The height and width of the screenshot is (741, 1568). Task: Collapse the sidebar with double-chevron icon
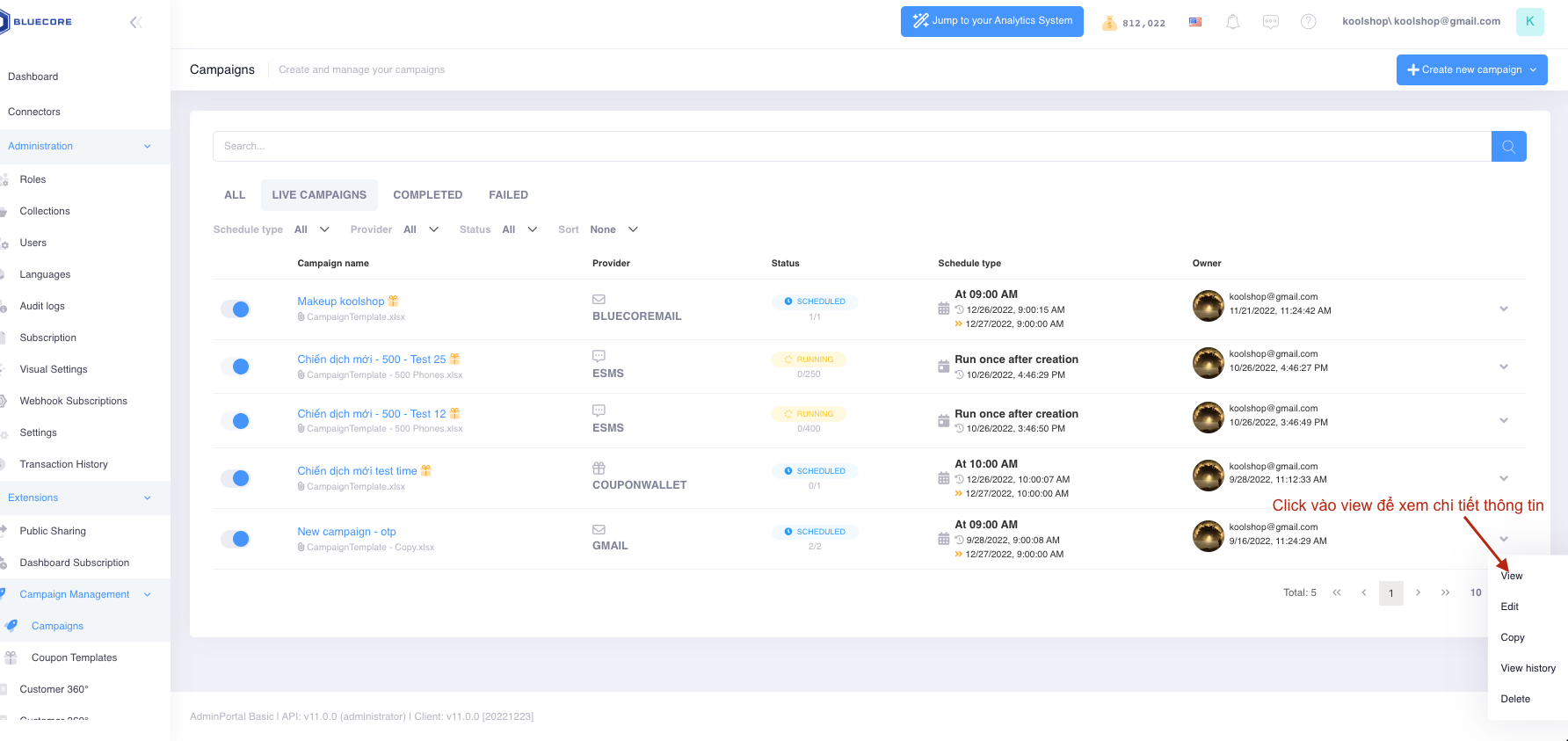point(135,22)
